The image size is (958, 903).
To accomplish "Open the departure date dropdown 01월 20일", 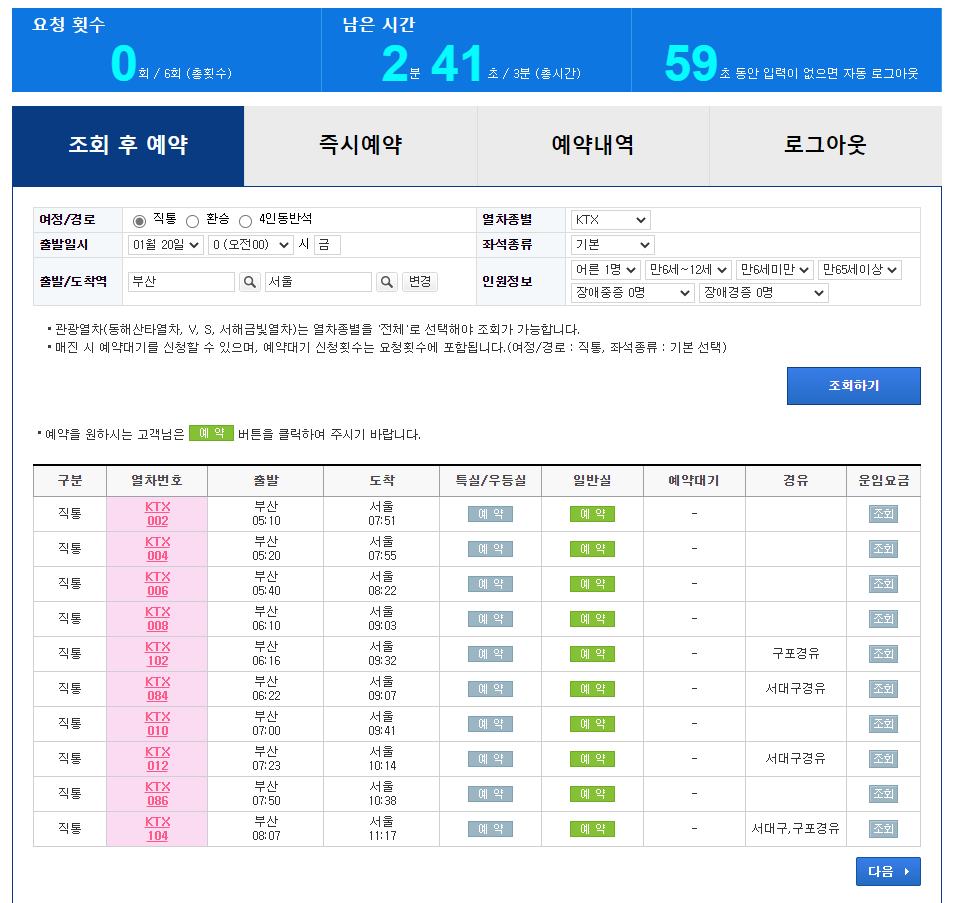I will [166, 245].
